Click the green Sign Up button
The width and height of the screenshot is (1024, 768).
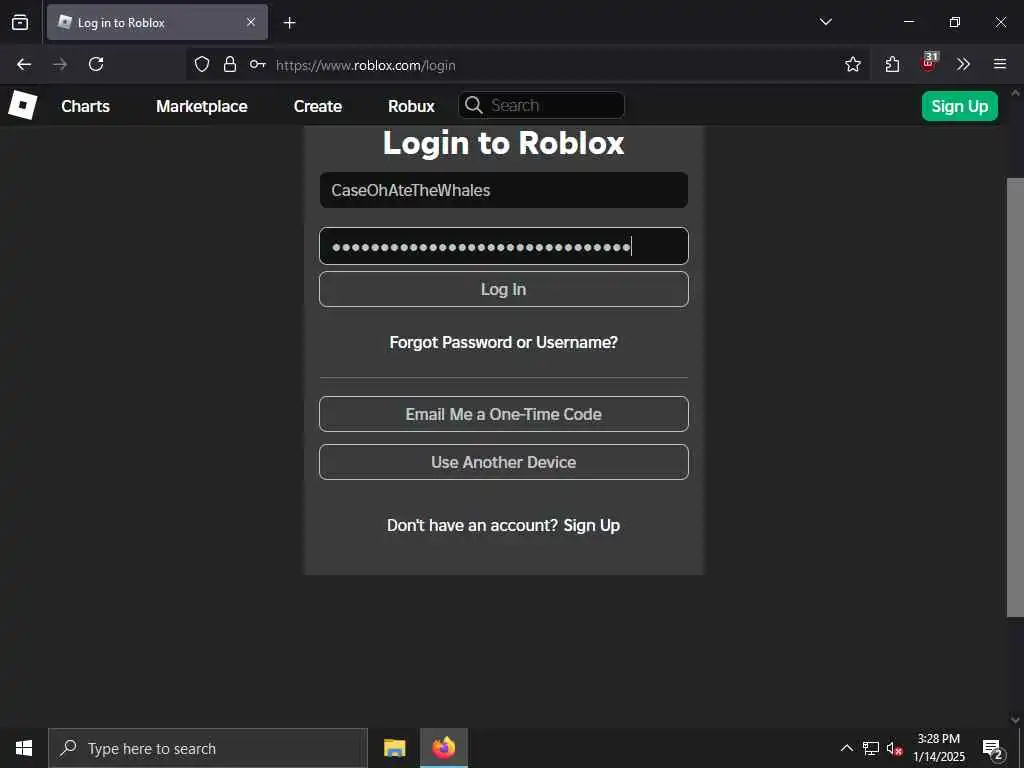[x=959, y=106]
